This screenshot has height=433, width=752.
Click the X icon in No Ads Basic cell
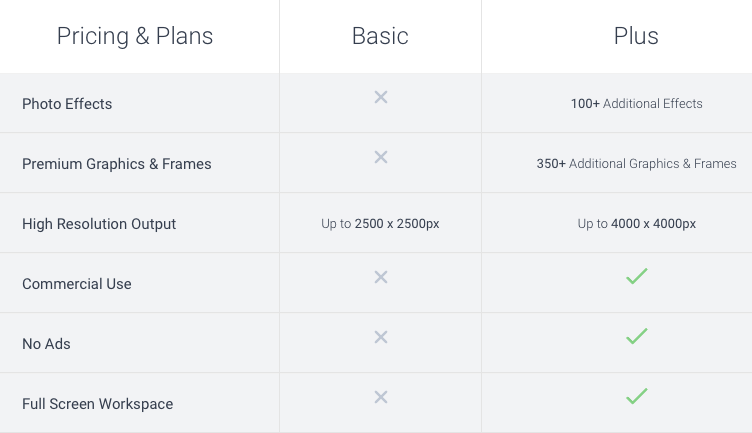[381, 337]
